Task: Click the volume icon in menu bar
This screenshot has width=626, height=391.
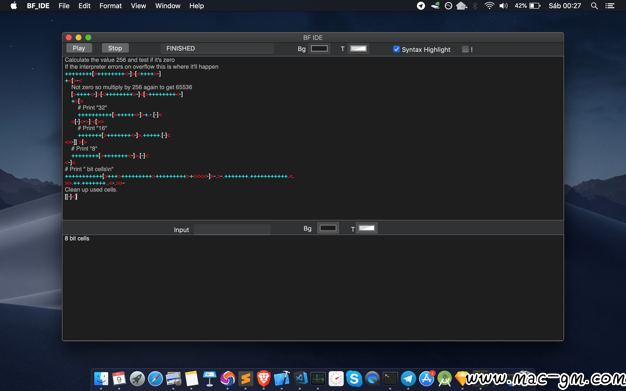Action: (x=503, y=6)
